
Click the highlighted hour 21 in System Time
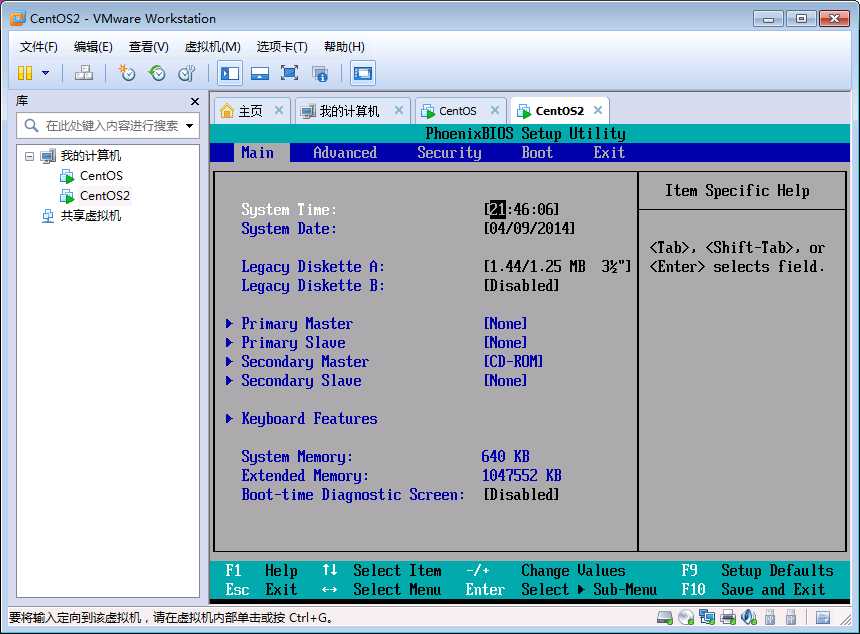(x=497, y=209)
